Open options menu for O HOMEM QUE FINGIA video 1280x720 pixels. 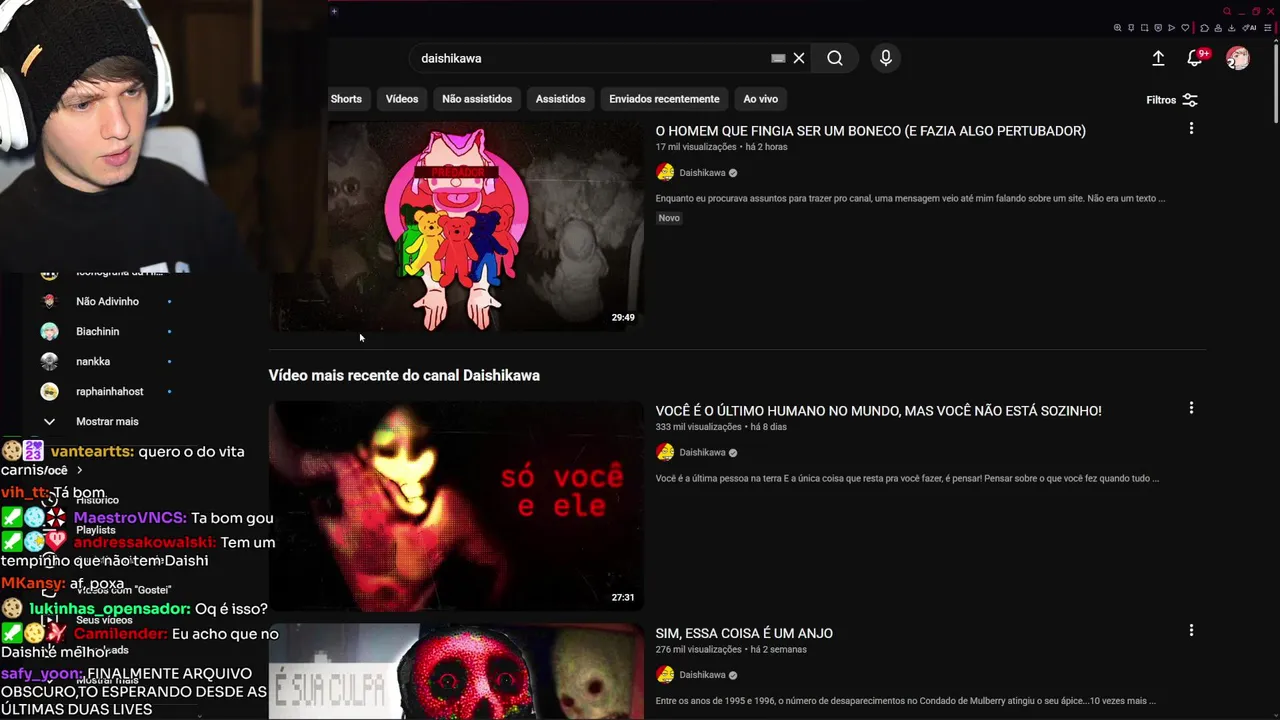point(1191,128)
